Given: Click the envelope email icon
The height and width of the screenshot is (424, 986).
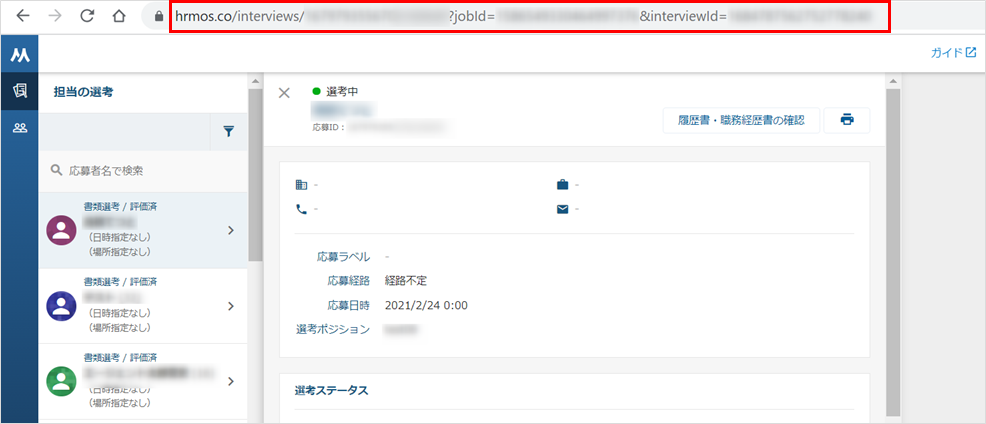Looking at the screenshot, I should coord(562,209).
